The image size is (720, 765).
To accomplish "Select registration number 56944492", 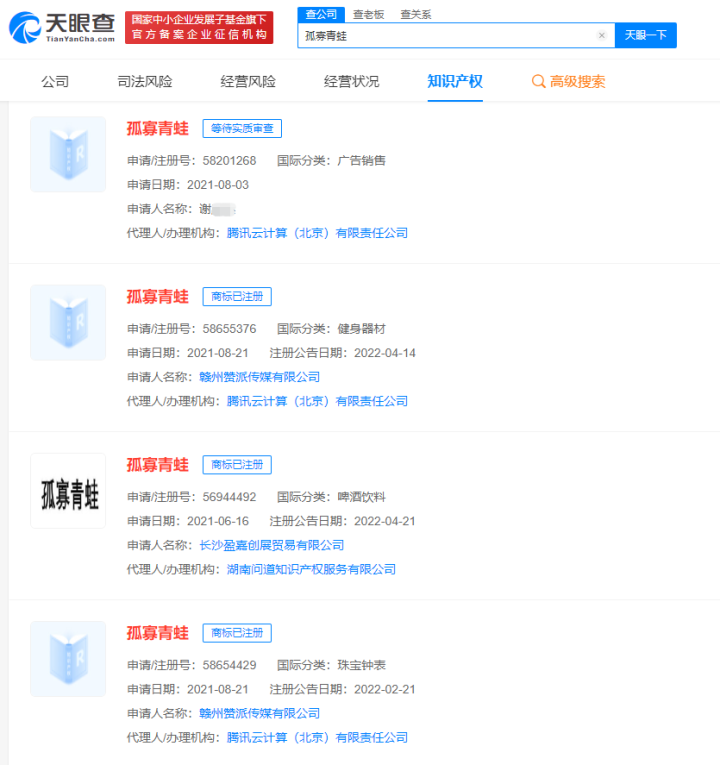I will pos(229,497).
